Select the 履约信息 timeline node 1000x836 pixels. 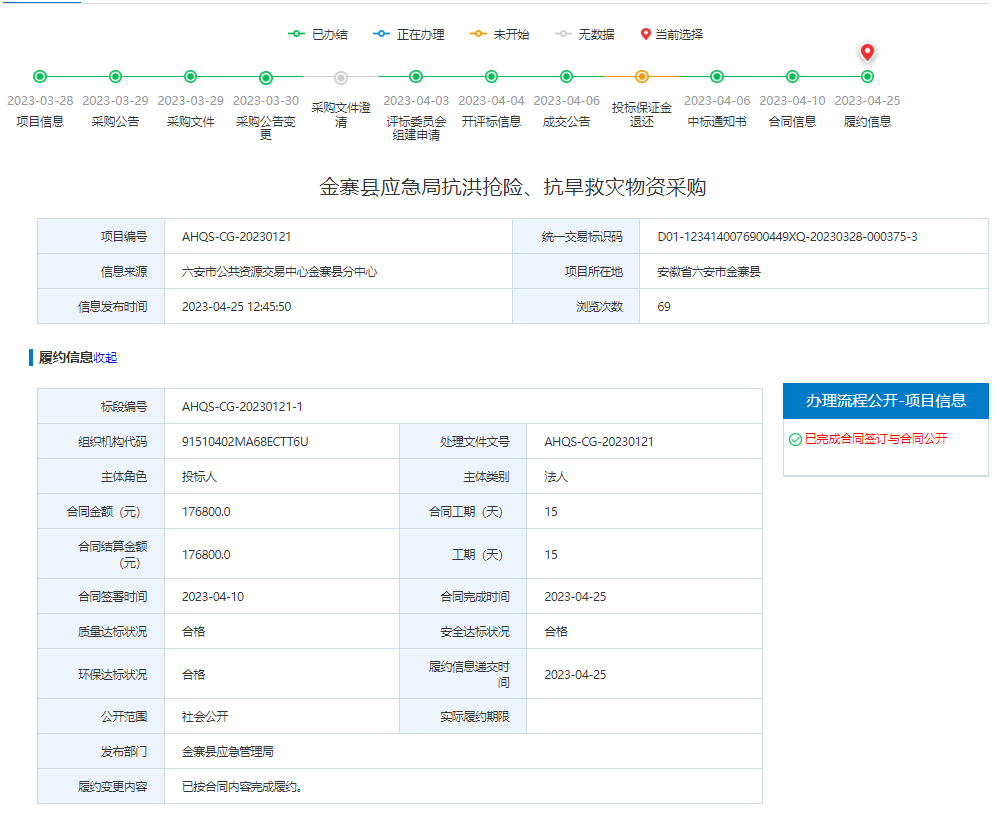point(867,77)
